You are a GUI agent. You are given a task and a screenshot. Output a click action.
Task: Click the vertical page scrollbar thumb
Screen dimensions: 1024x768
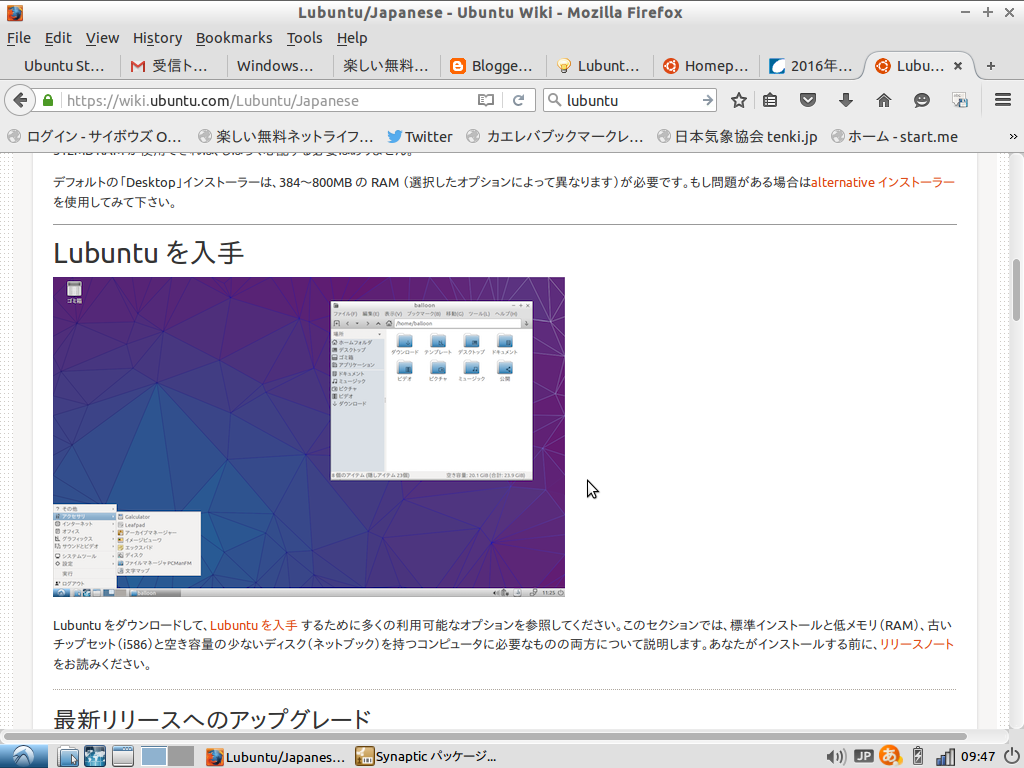(x=1016, y=289)
